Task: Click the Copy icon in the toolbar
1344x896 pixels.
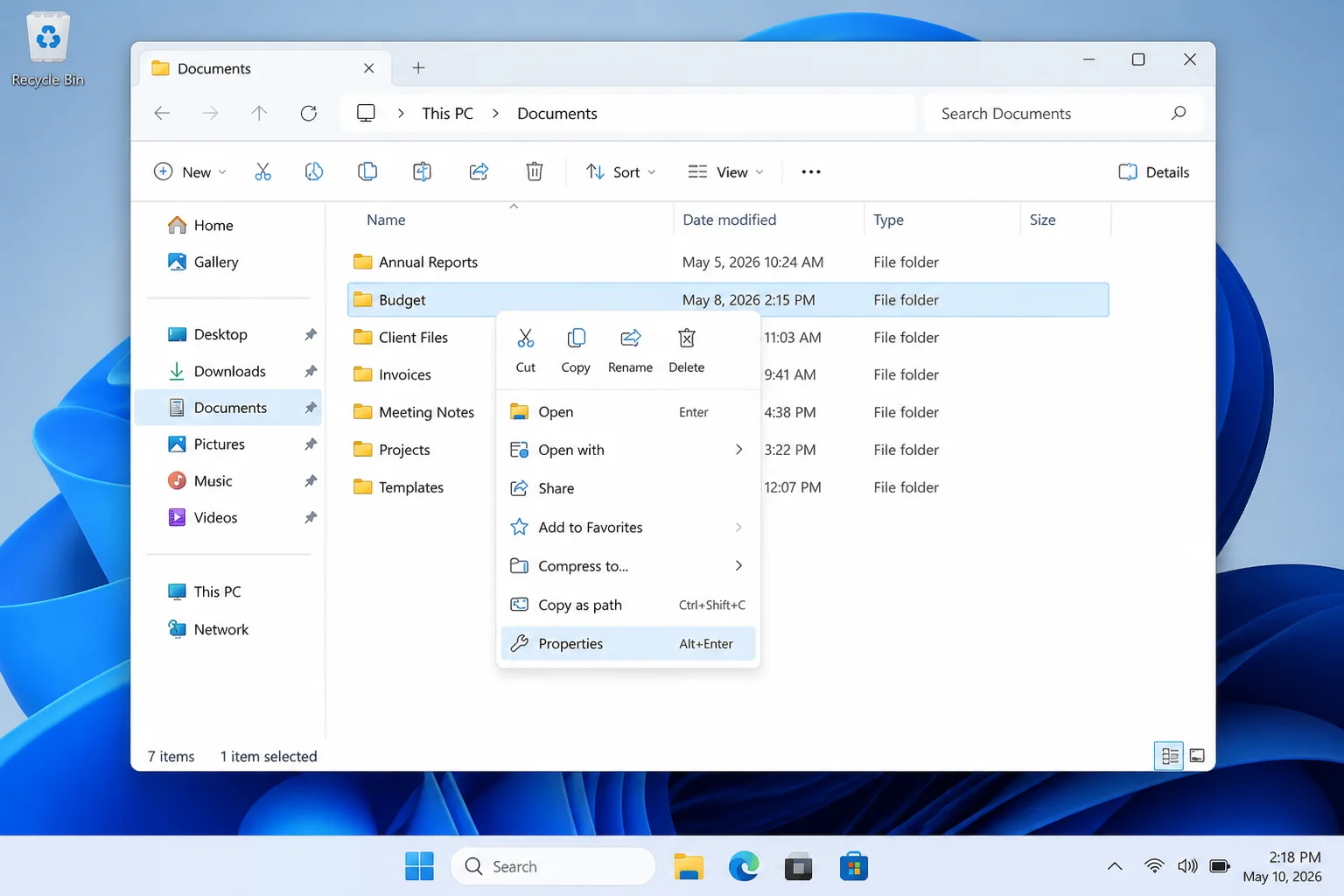Action: coord(314,171)
